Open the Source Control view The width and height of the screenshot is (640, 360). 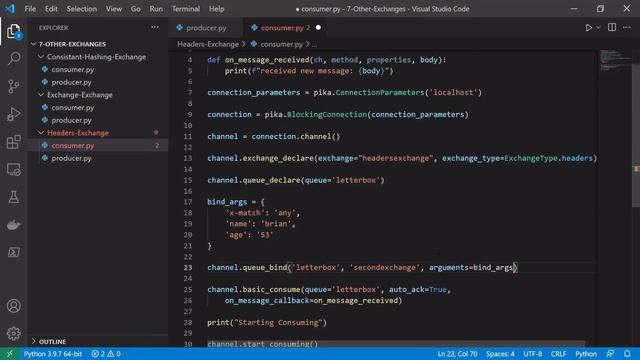click(13, 86)
